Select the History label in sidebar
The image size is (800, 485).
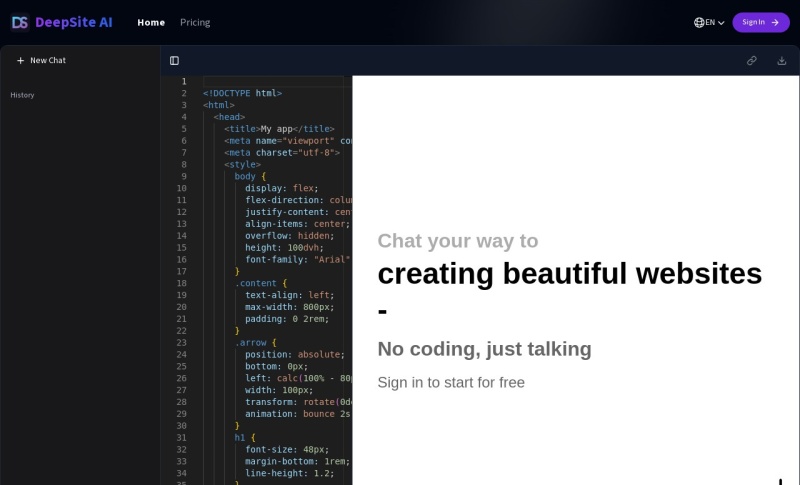(x=22, y=95)
